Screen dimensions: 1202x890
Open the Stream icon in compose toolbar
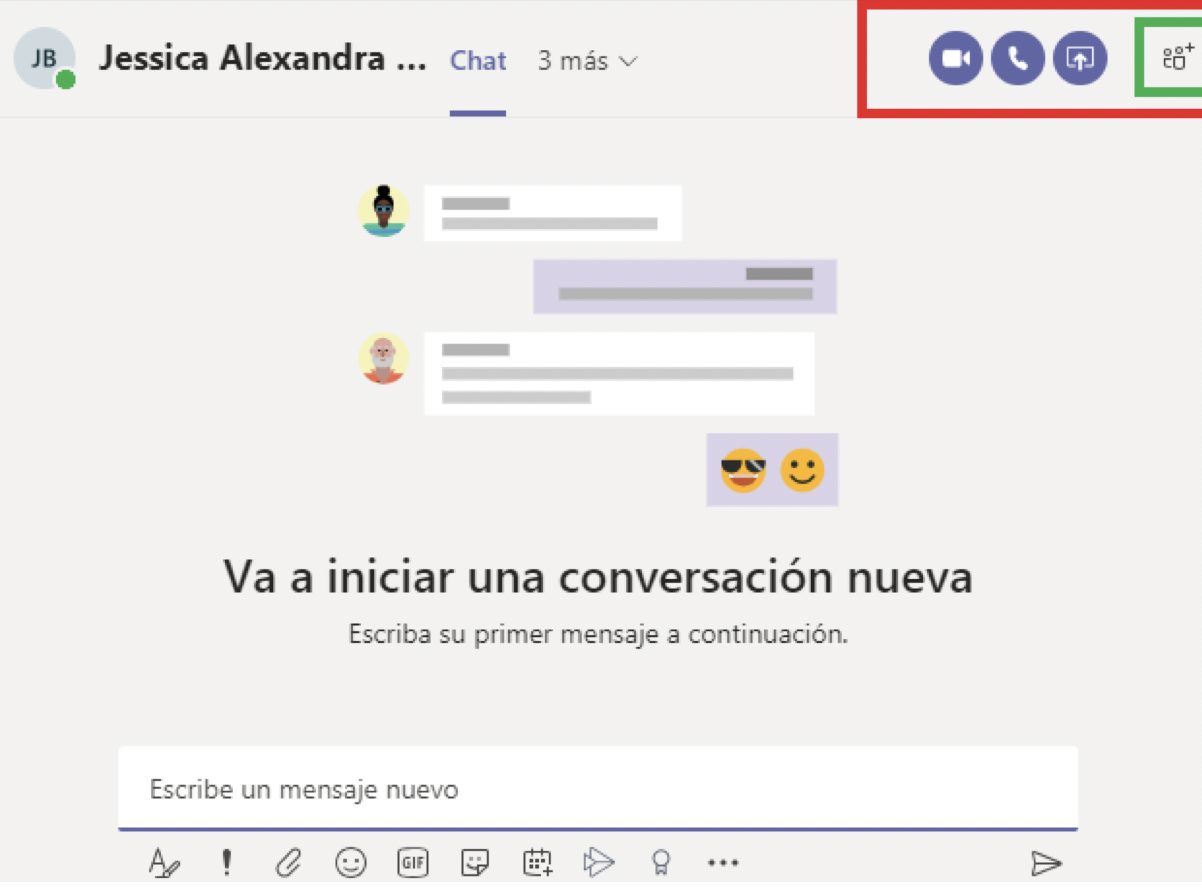[x=598, y=862]
